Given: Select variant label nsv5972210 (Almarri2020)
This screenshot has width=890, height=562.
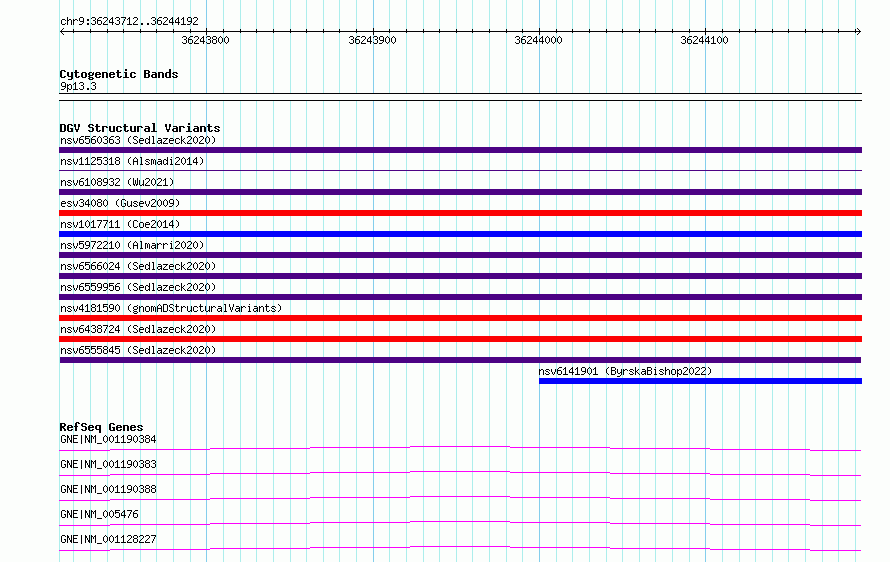Looking at the screenshot, I should point(132,245).
